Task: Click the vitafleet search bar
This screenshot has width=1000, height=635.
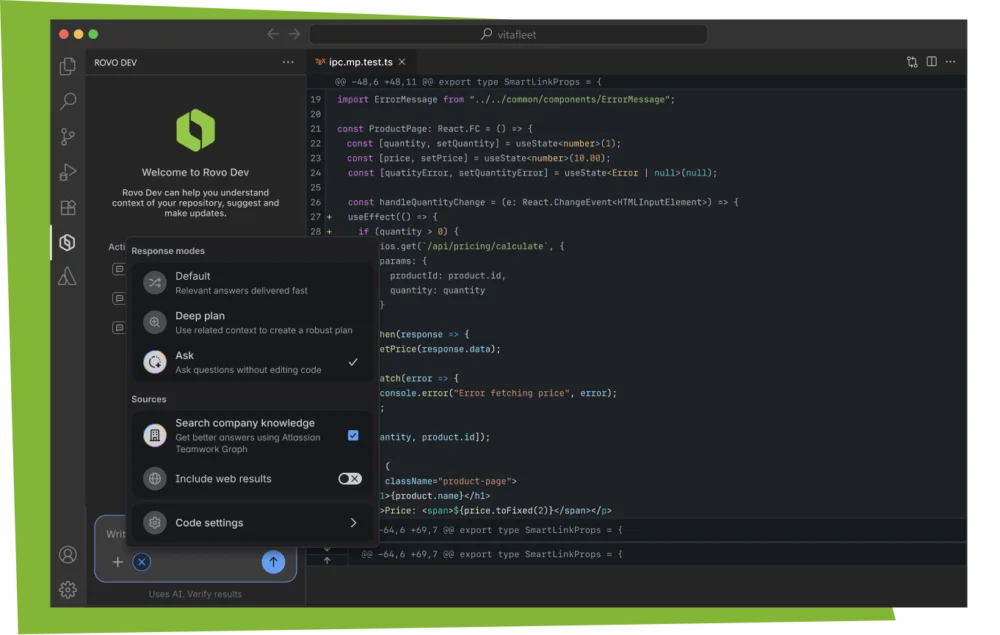Action: (508, 34)
